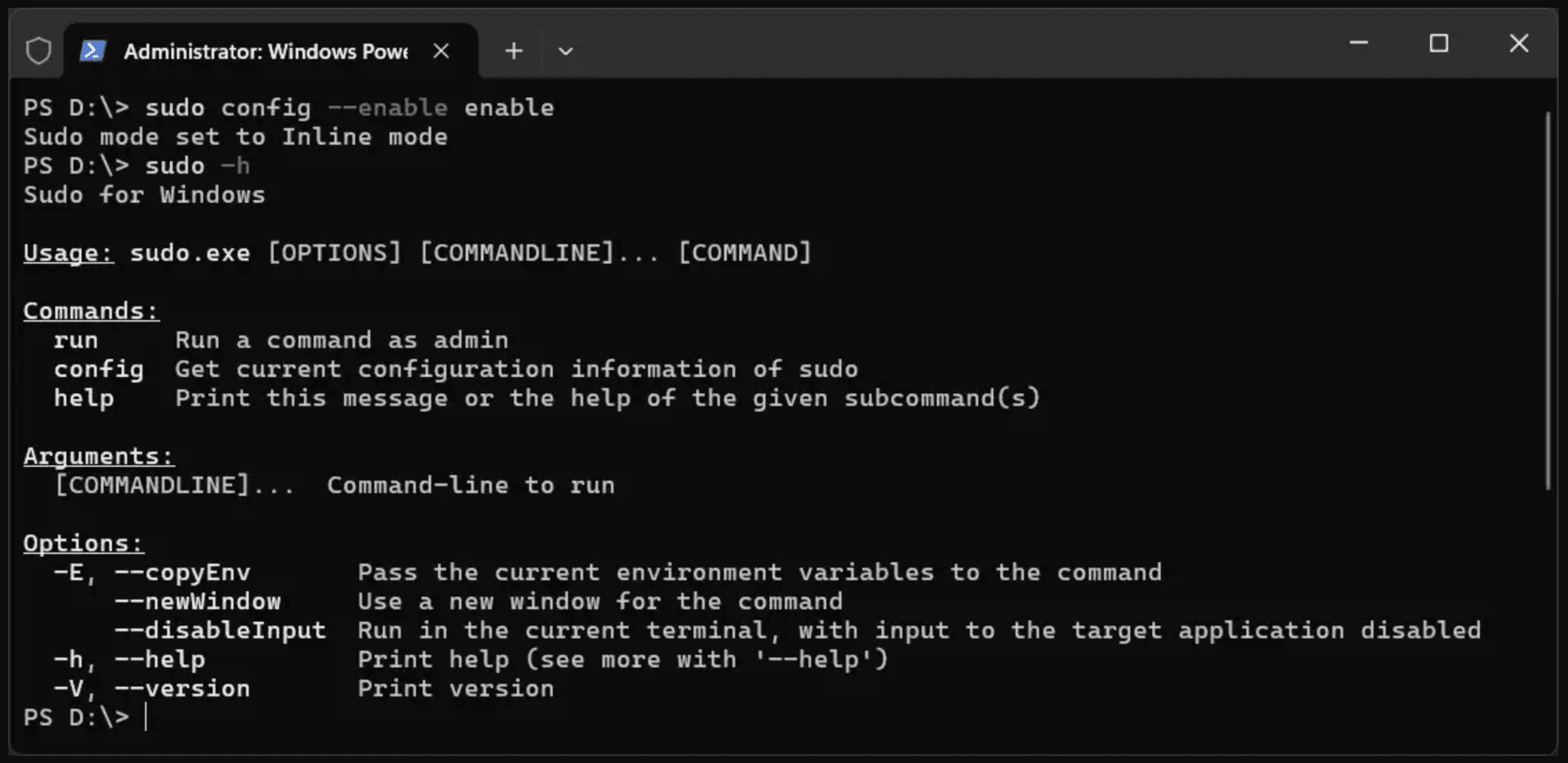The width and height of the screenshot is (1568, 763).
Task: Open a new tab with the plus icon
Action: 513,51
